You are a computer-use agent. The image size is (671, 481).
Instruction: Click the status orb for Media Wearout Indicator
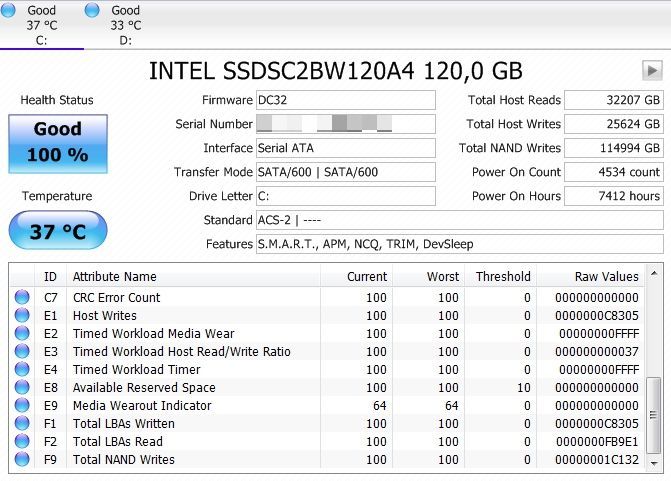(x=22, y=406)
